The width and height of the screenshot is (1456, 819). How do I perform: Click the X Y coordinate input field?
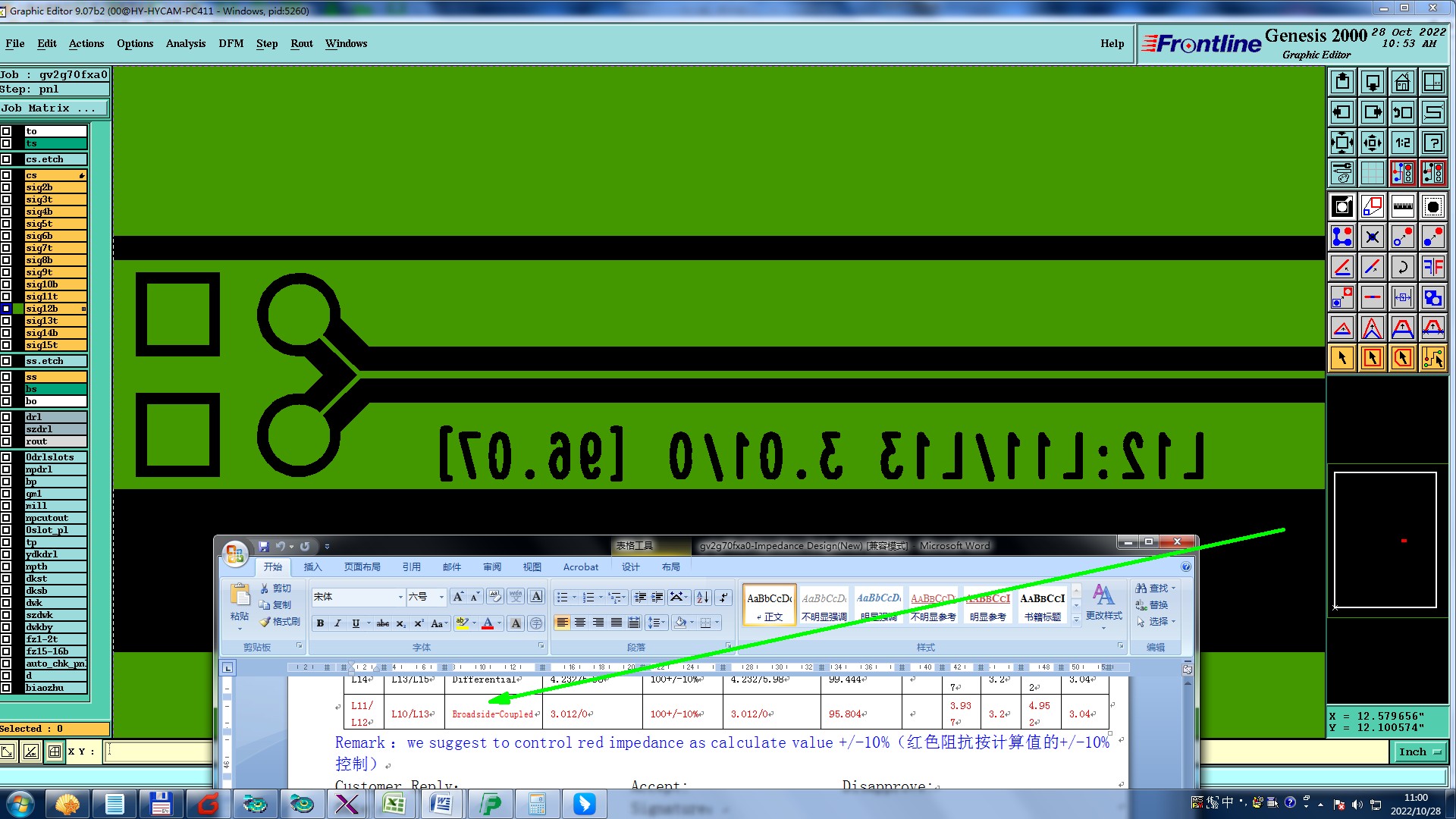159,752
